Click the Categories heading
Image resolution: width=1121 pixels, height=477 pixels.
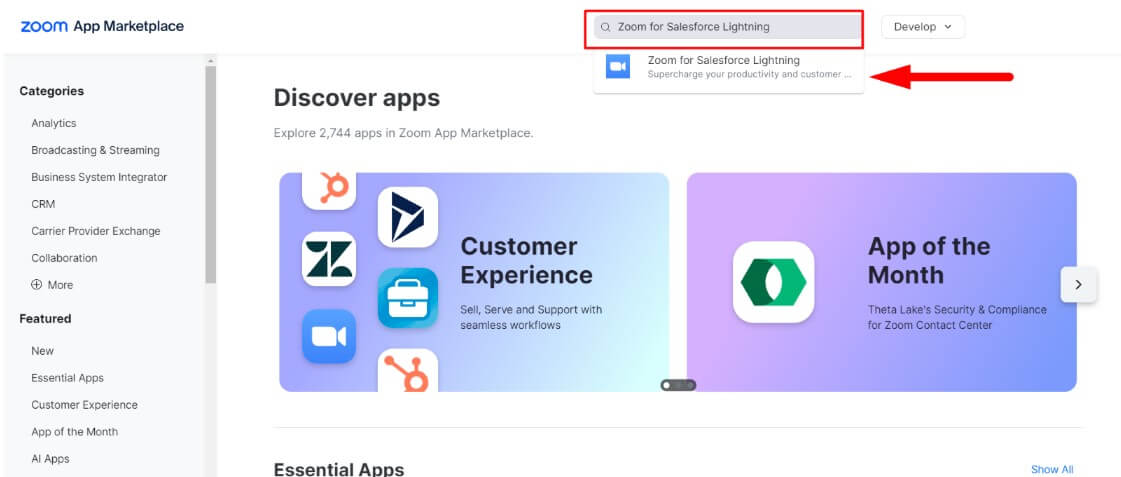pyautogui.click(x=51, y=91)
